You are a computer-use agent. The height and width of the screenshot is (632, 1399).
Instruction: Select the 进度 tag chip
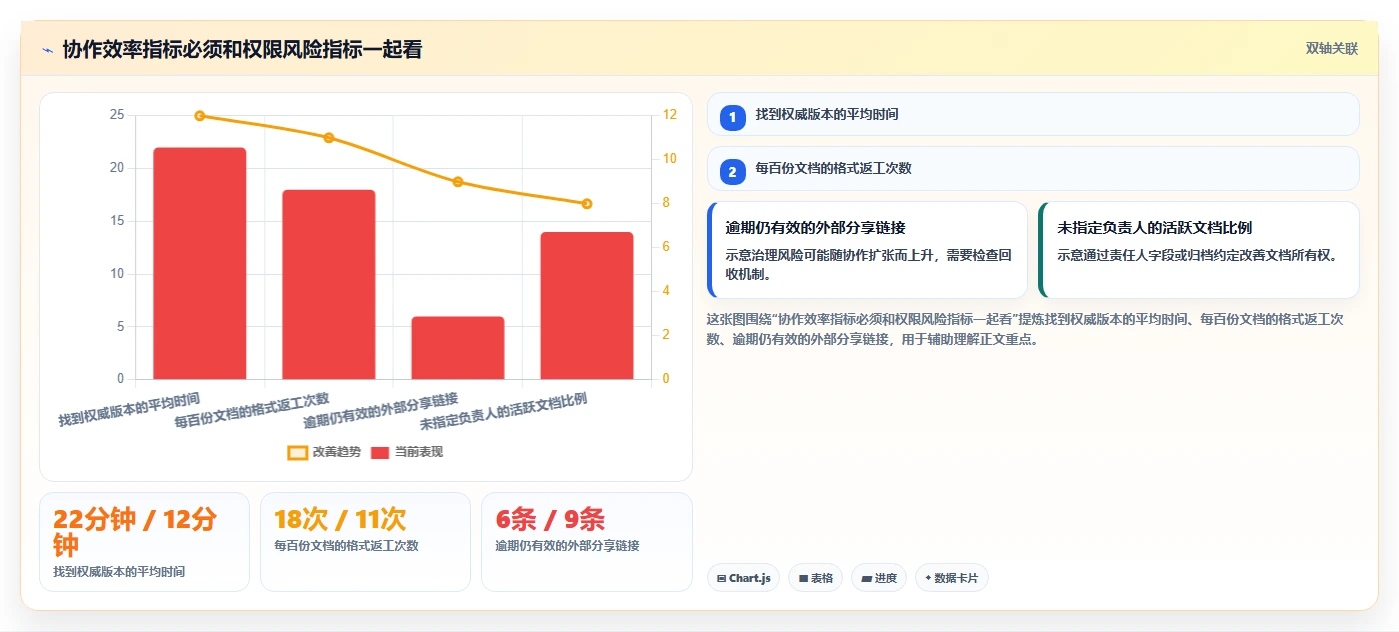879,578
